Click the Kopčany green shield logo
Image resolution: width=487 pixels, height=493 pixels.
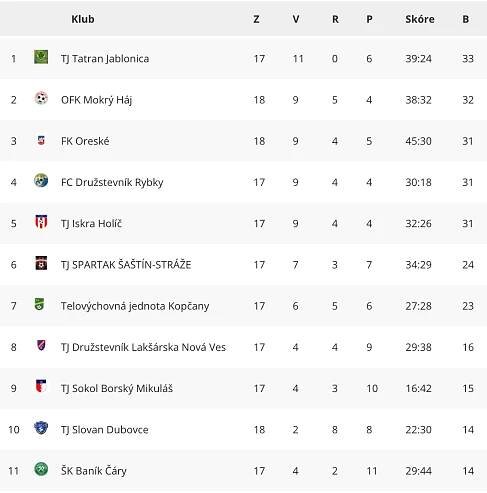pyautogui.click(x=39, y=304)
